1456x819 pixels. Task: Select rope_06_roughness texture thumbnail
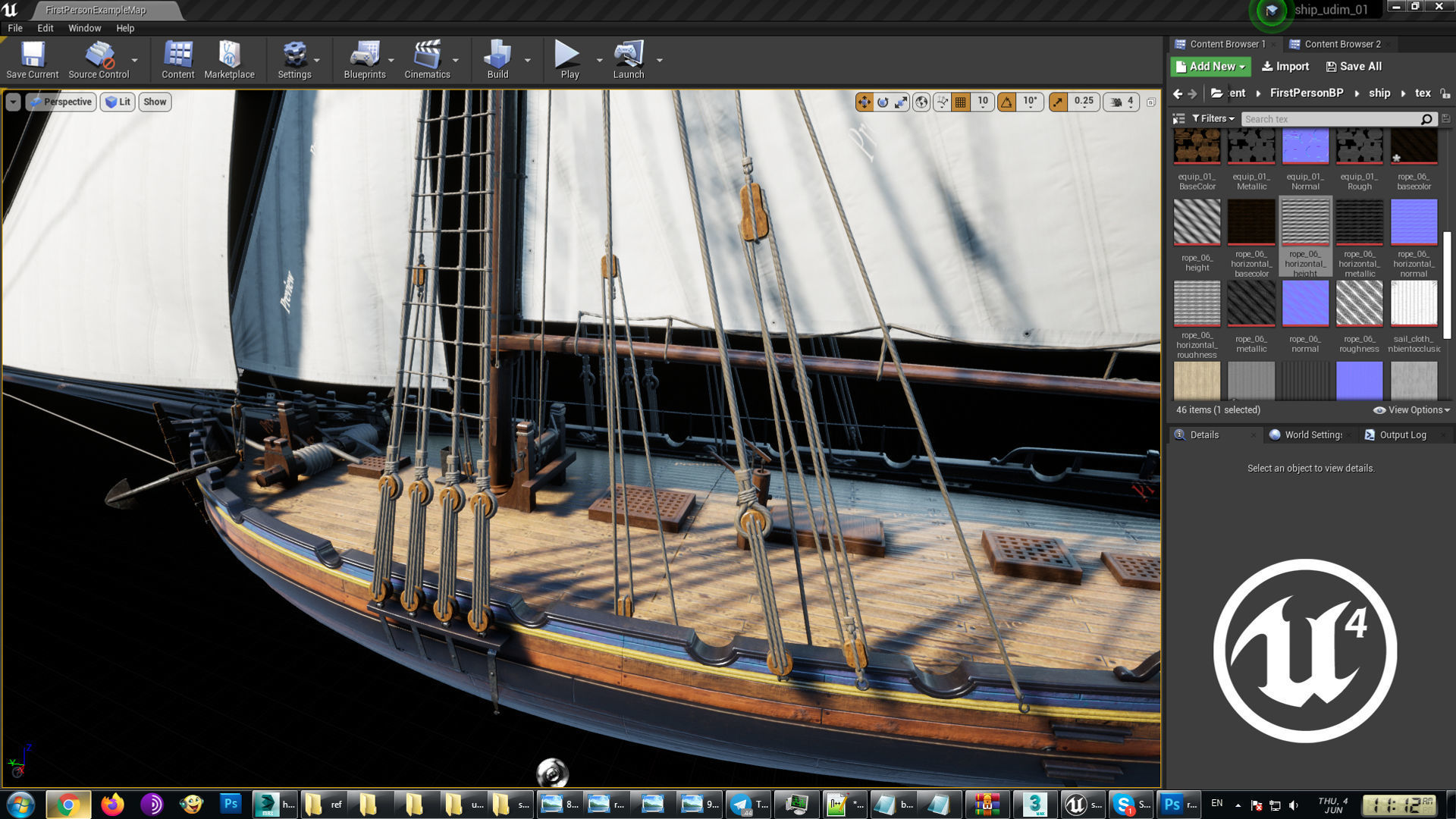[x=1359, y=303]
